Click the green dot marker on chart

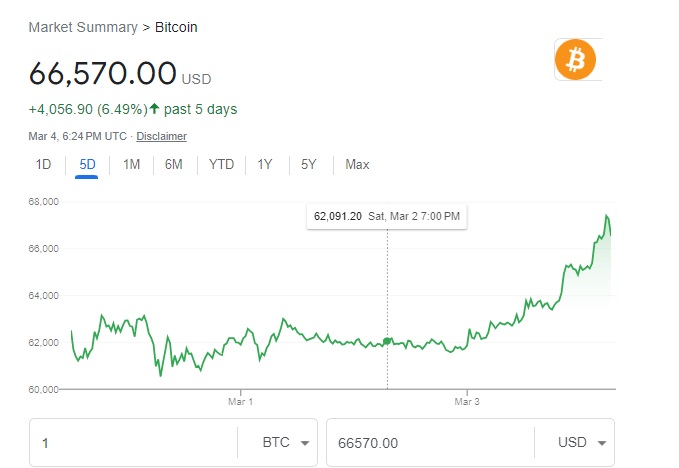pyautogui.click(x=387, y=342)
